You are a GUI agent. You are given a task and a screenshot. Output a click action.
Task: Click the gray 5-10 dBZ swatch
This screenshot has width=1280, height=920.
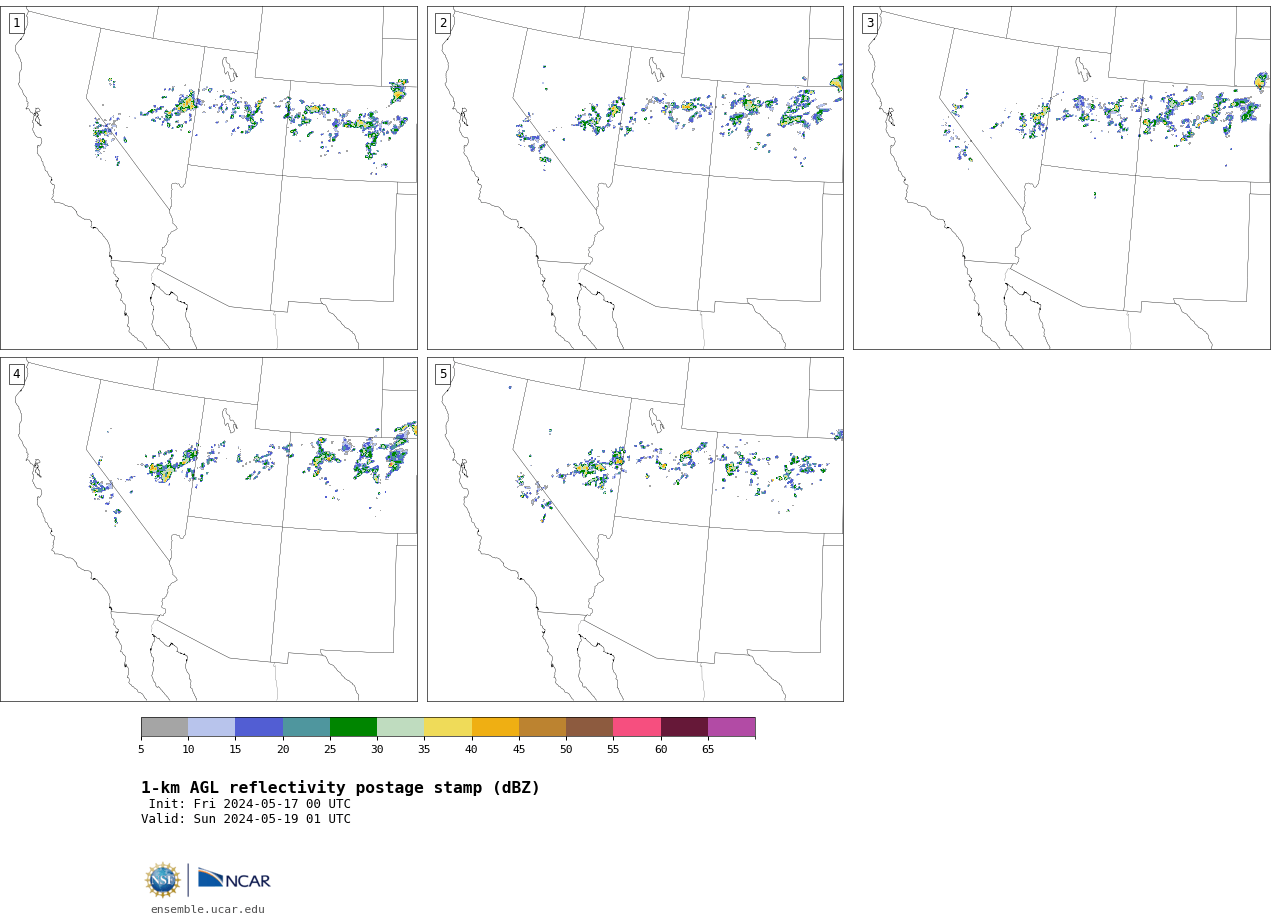click(164, 727)
